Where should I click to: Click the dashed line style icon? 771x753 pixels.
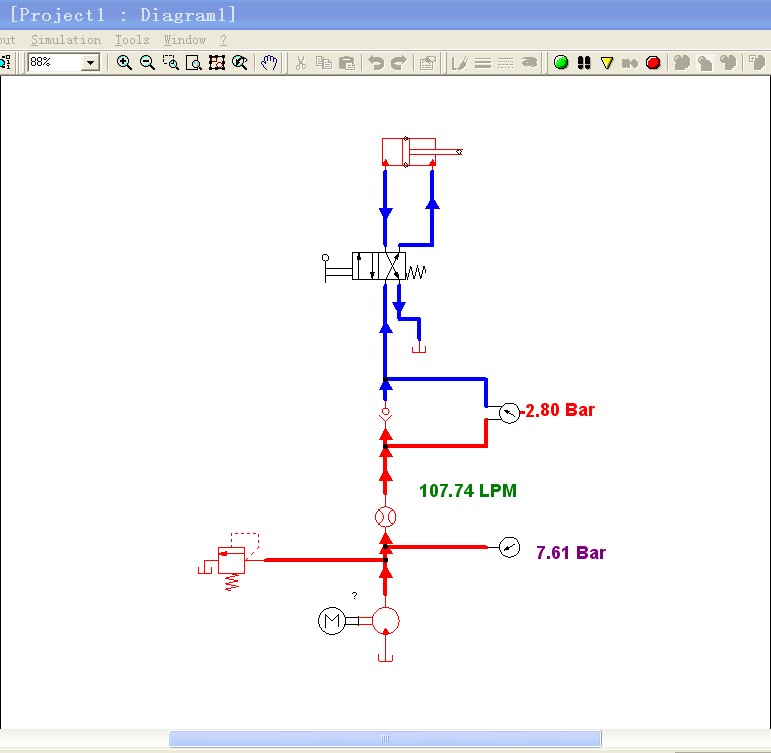[505, 62]
